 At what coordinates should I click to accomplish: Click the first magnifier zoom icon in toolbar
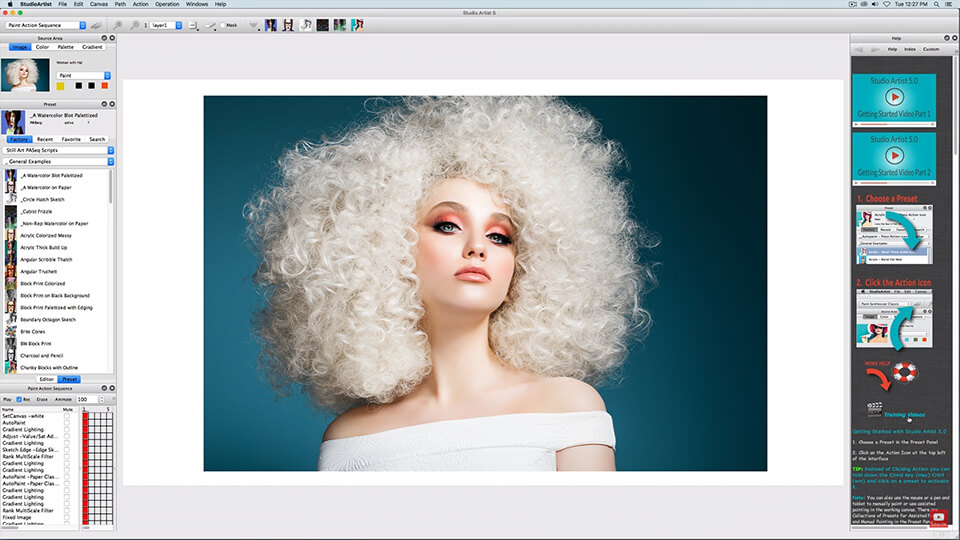click(118, 25)
